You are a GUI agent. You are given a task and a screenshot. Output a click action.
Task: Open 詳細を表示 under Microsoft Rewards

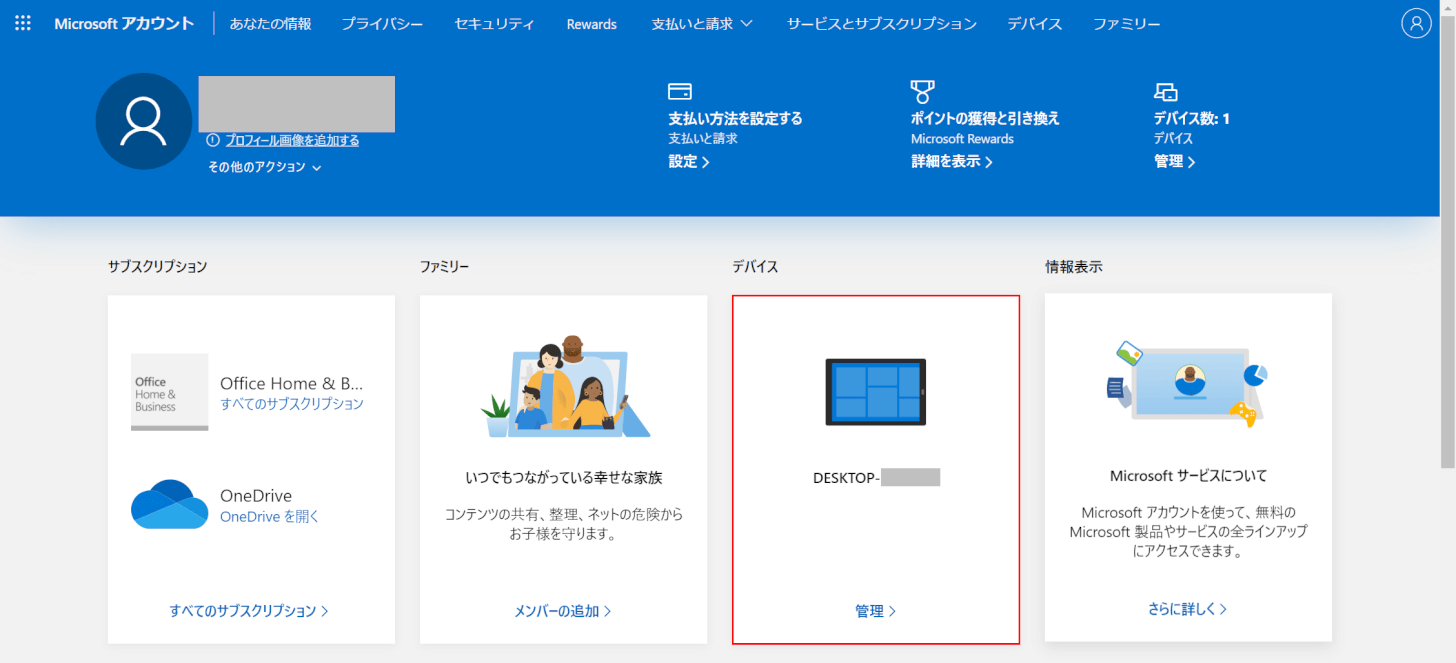951,162
